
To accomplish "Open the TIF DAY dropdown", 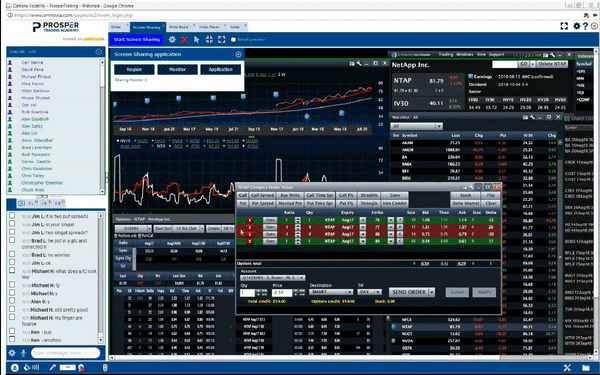I will (369, 292).
